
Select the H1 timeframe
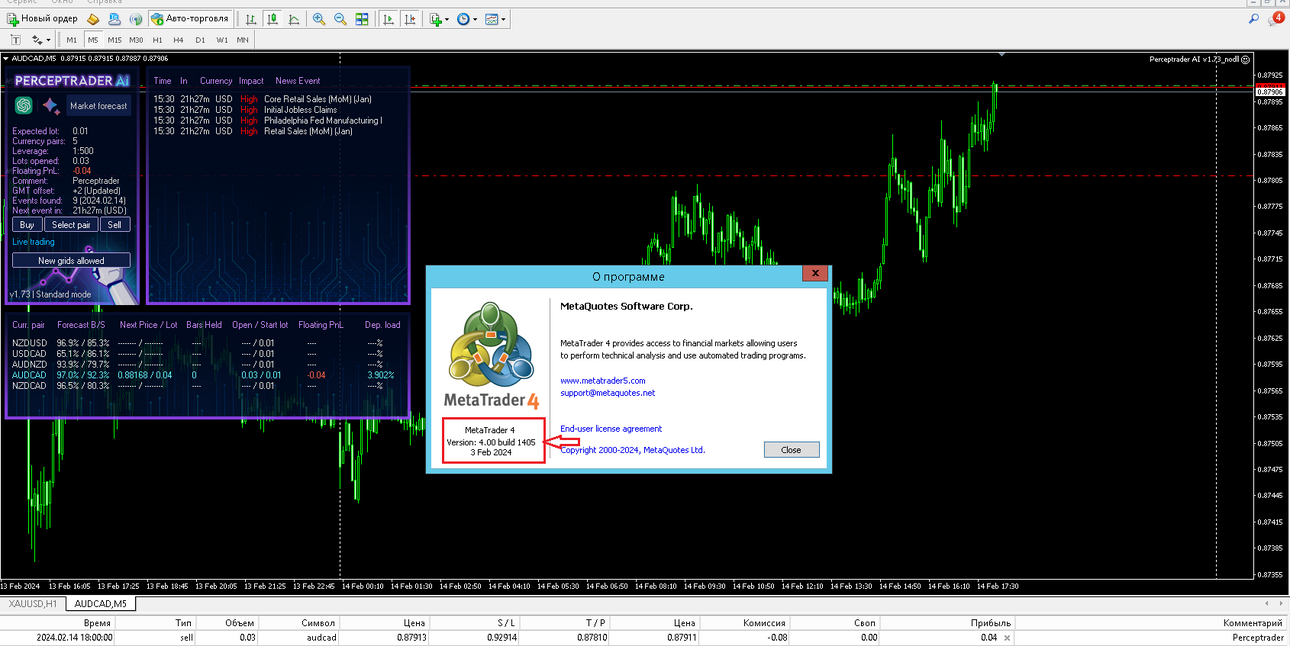tap(158, 40)
